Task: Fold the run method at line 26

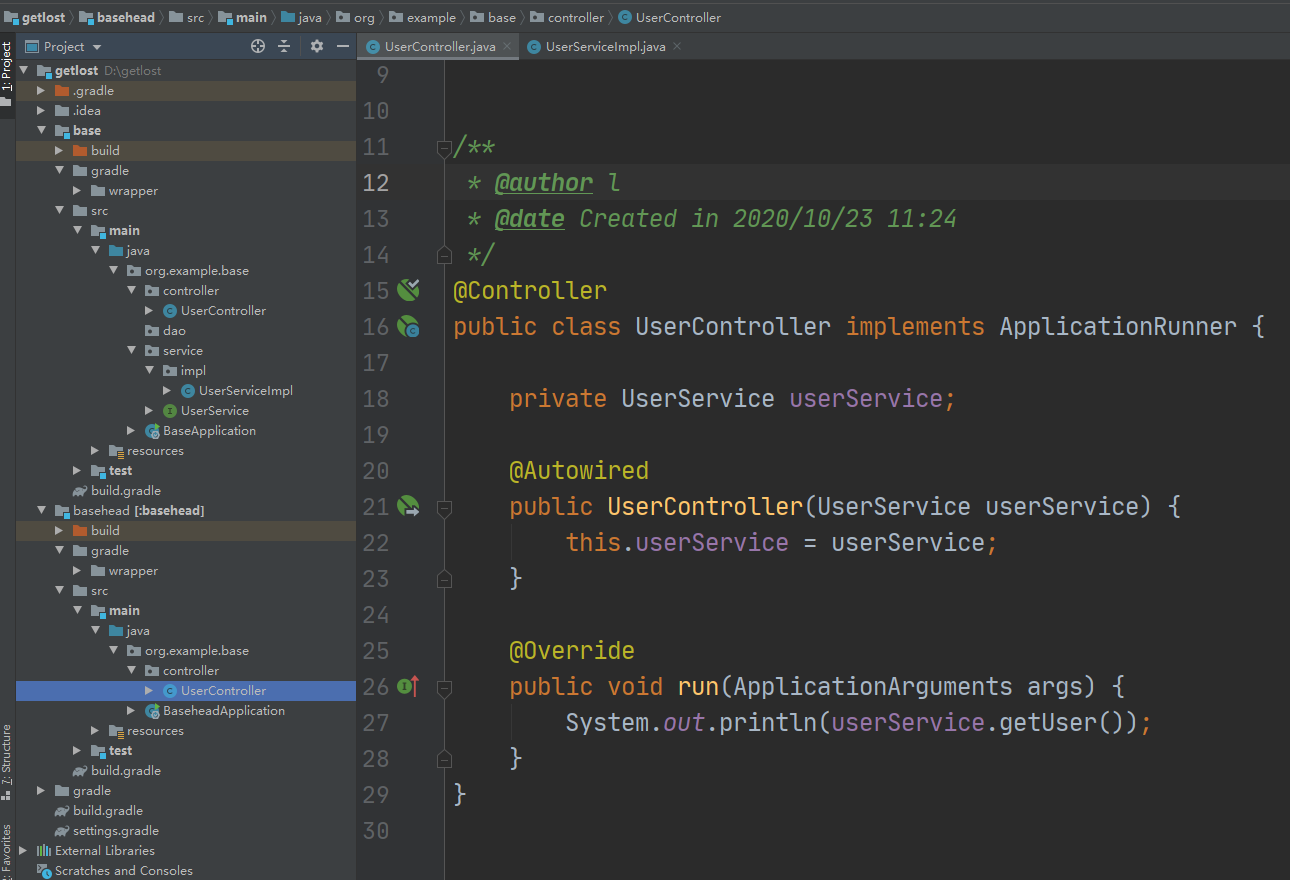Action: [444, 688]
